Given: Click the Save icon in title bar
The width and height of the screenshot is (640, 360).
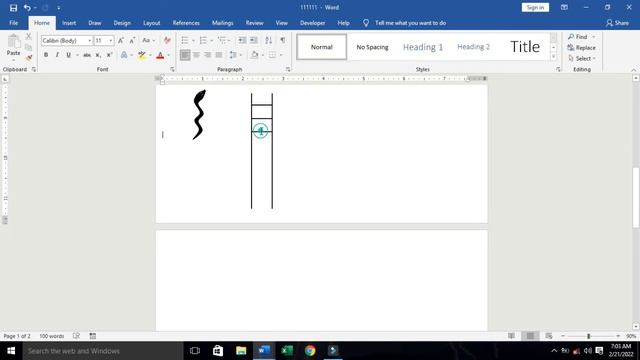Looking at the screenshot, I should pyautogui.click(x=13, y=7).
